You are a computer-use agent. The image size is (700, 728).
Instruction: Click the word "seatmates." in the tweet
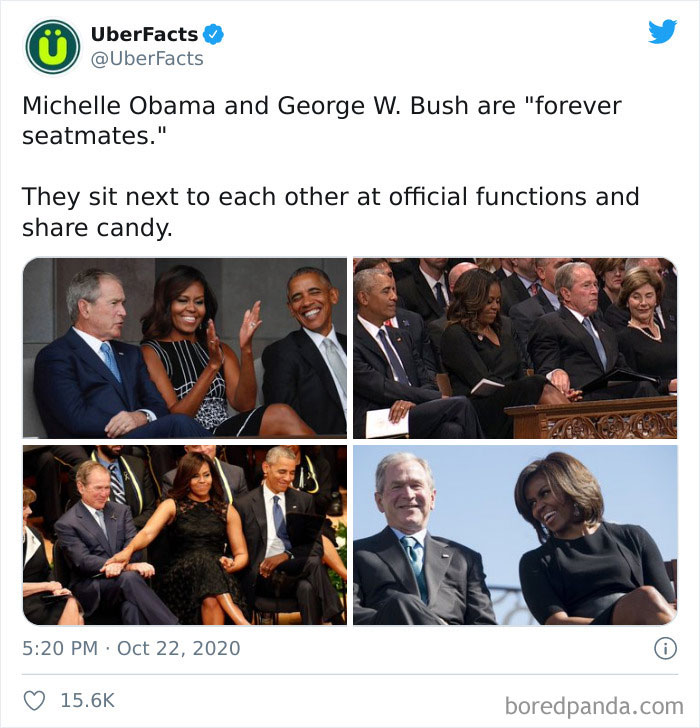[x=94, y=136]
